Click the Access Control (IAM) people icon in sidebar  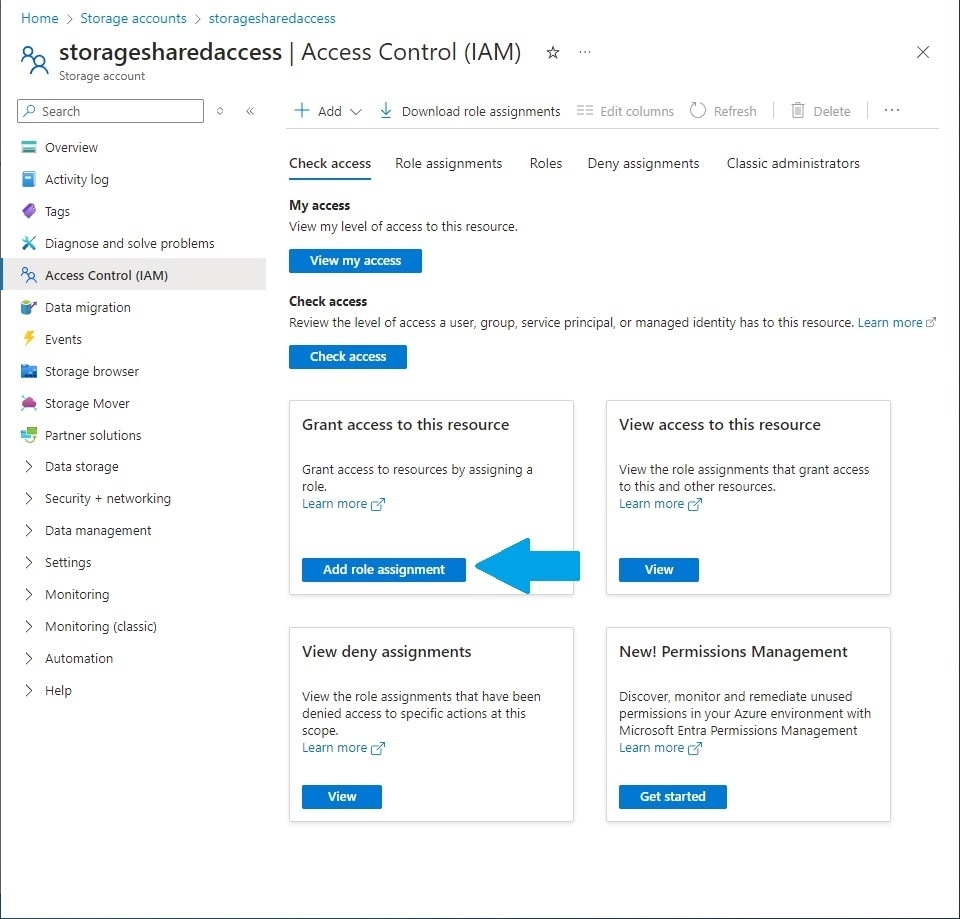[x=29, y=275]
